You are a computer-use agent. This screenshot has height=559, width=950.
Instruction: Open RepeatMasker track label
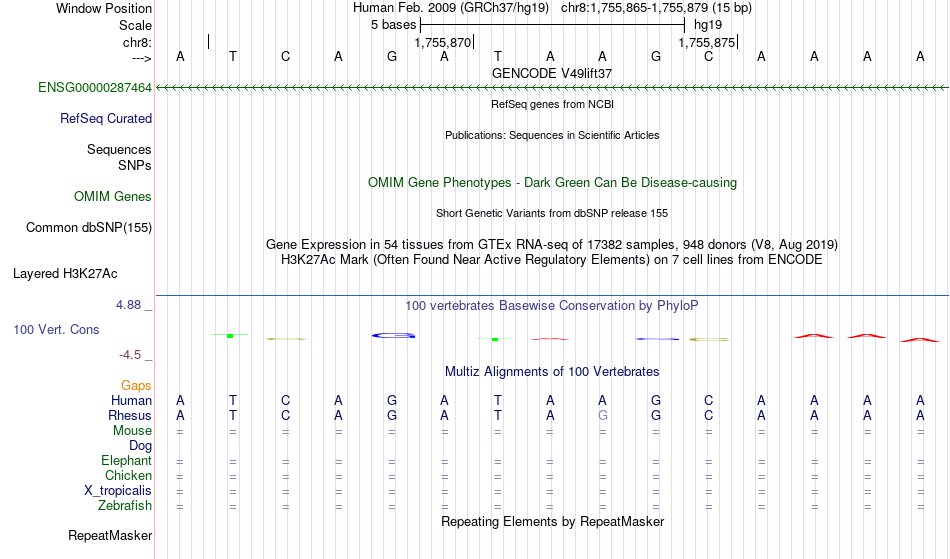tap(110, 536)
